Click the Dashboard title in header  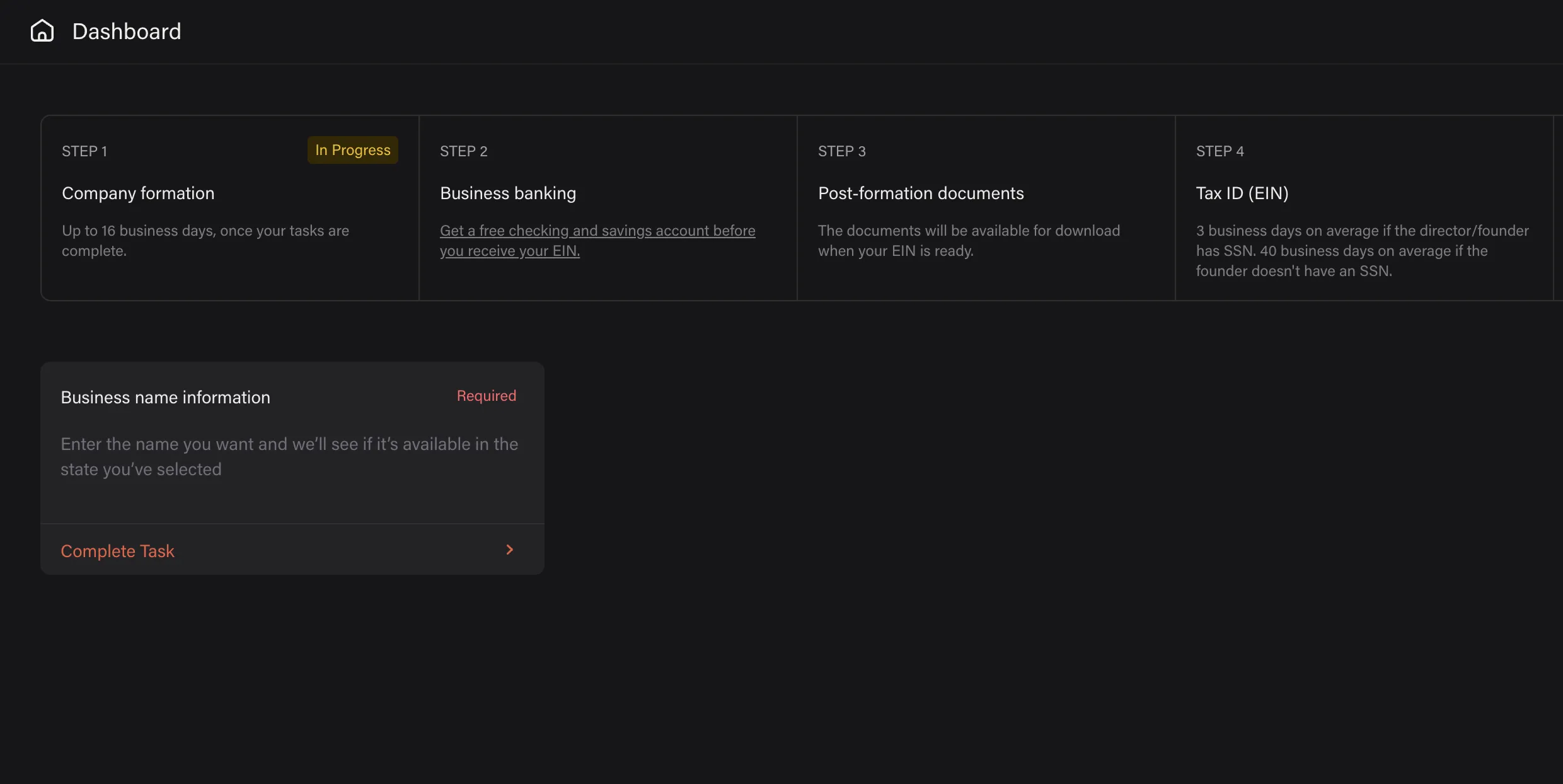(127, 32)
